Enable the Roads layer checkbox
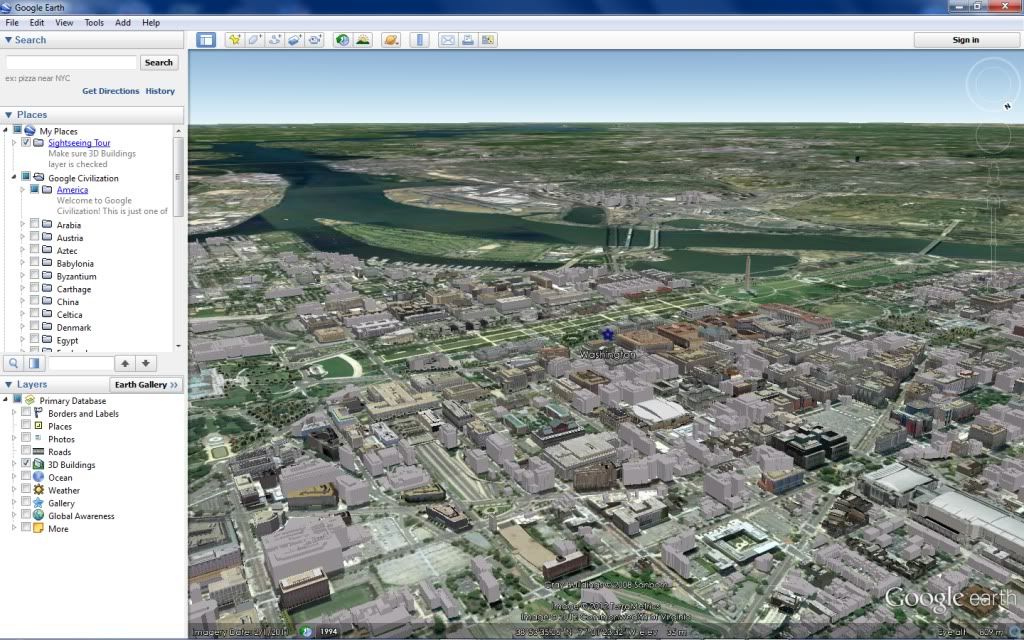This screenshot has width=1024, height=640. [x=26, y=451]
